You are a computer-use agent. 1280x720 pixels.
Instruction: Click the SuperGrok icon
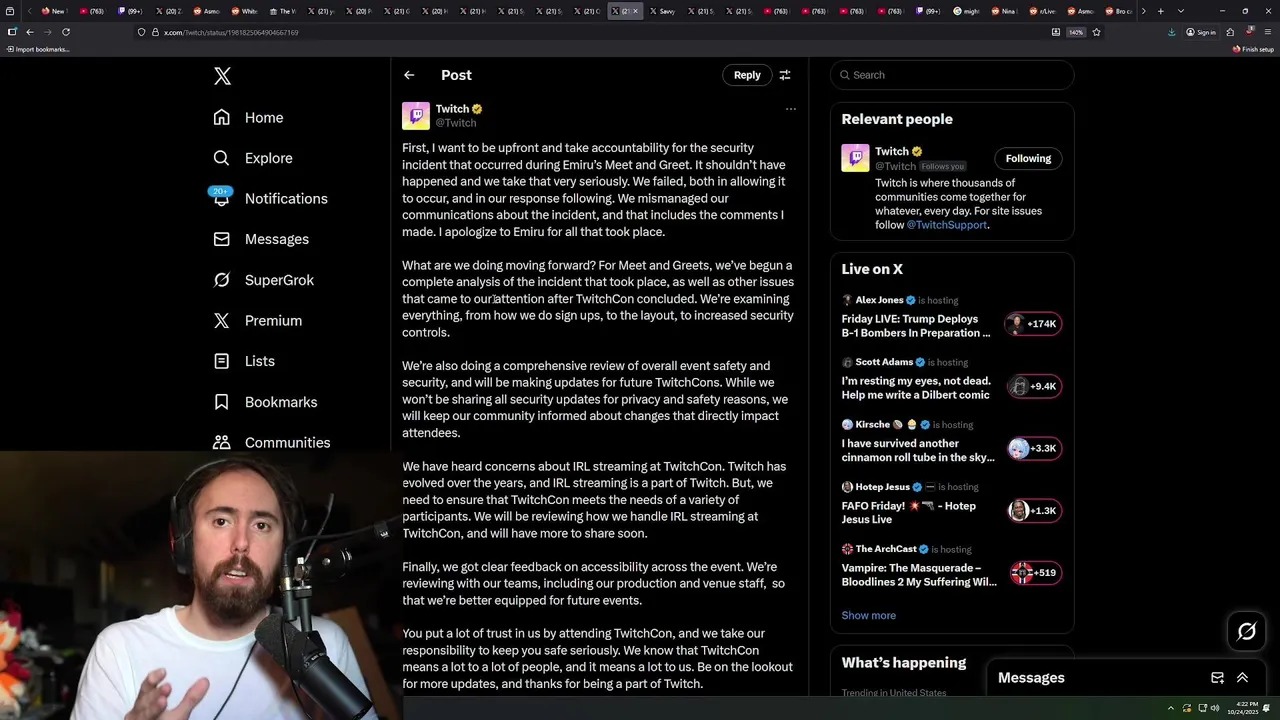click(221, 280)
